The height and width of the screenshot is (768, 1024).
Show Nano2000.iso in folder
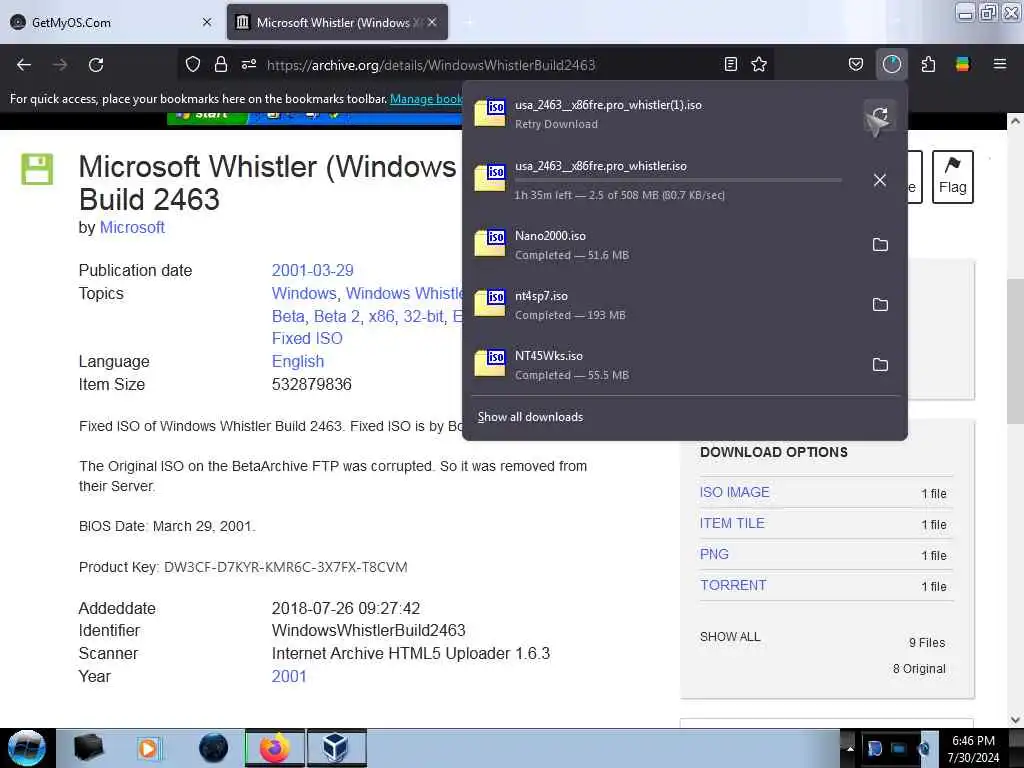pos(880,245)
